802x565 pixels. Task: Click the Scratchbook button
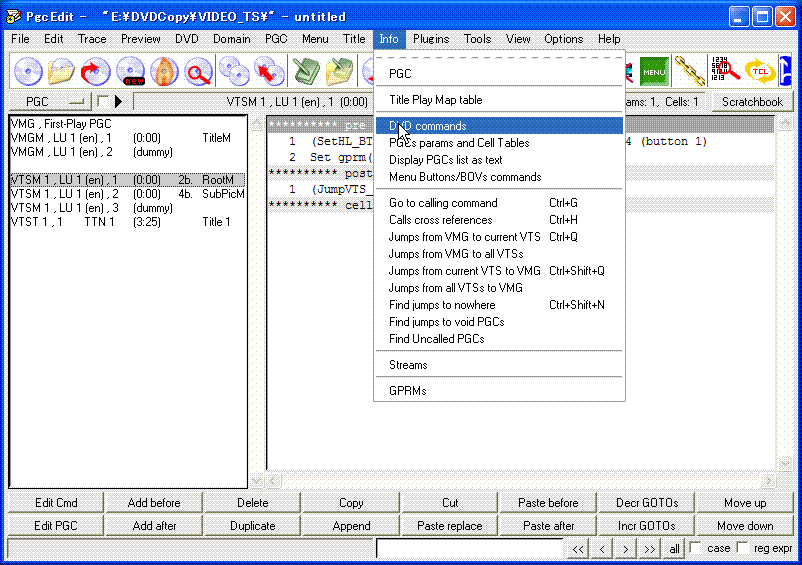point(752,102)
